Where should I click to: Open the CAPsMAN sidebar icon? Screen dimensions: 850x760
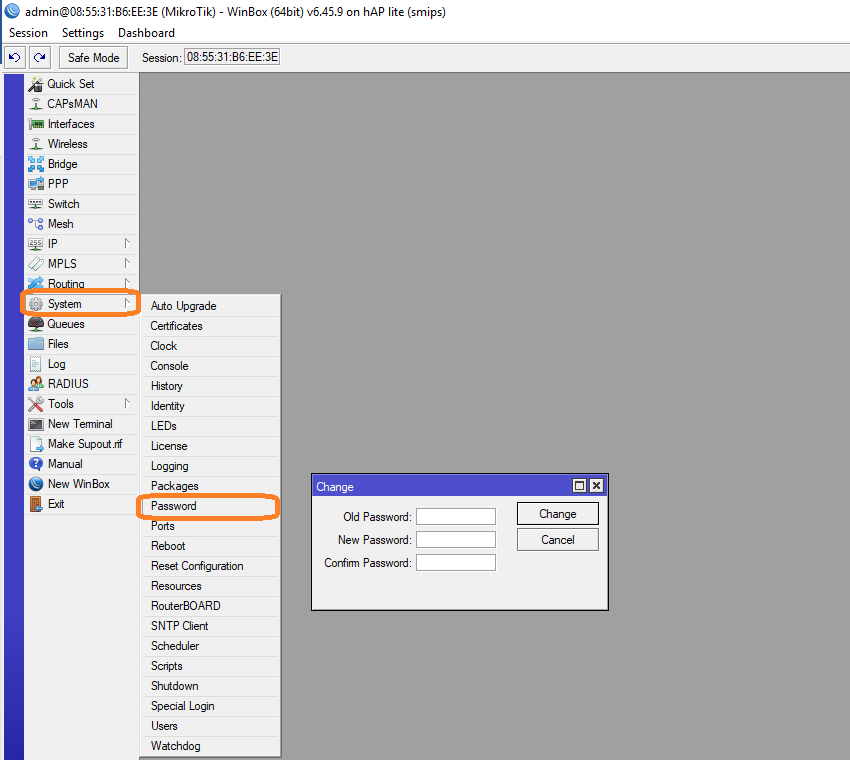click(36, 104)
